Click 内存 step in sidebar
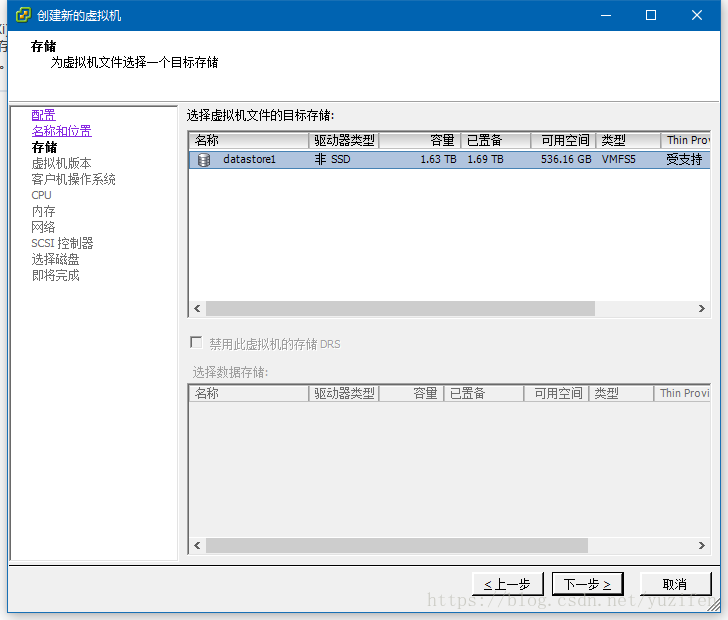Viewport: 728px width, 620px height. [x=44, y=211]
